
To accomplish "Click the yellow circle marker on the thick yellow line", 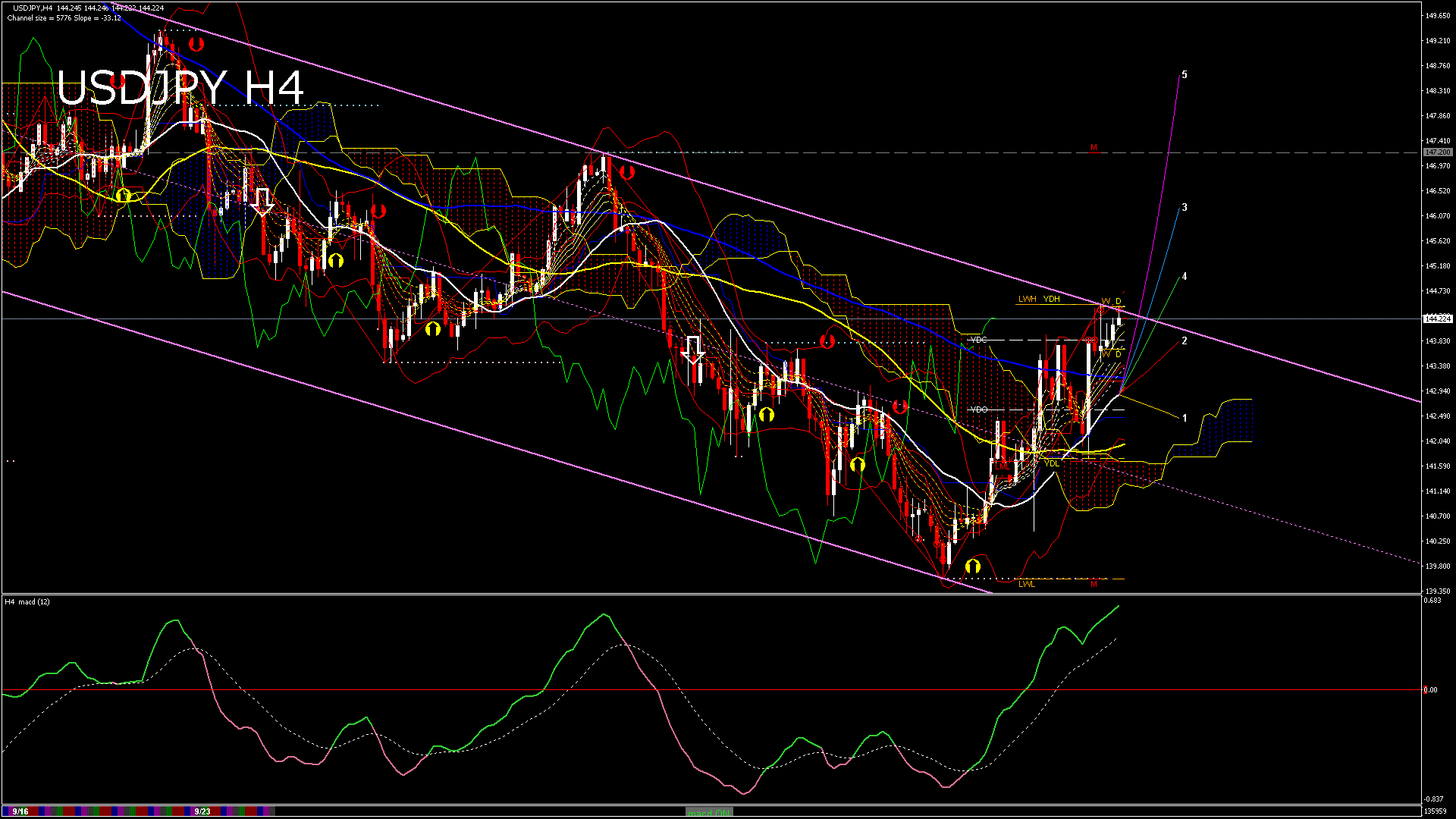I will pyautogui.click(x=124, y=196).
